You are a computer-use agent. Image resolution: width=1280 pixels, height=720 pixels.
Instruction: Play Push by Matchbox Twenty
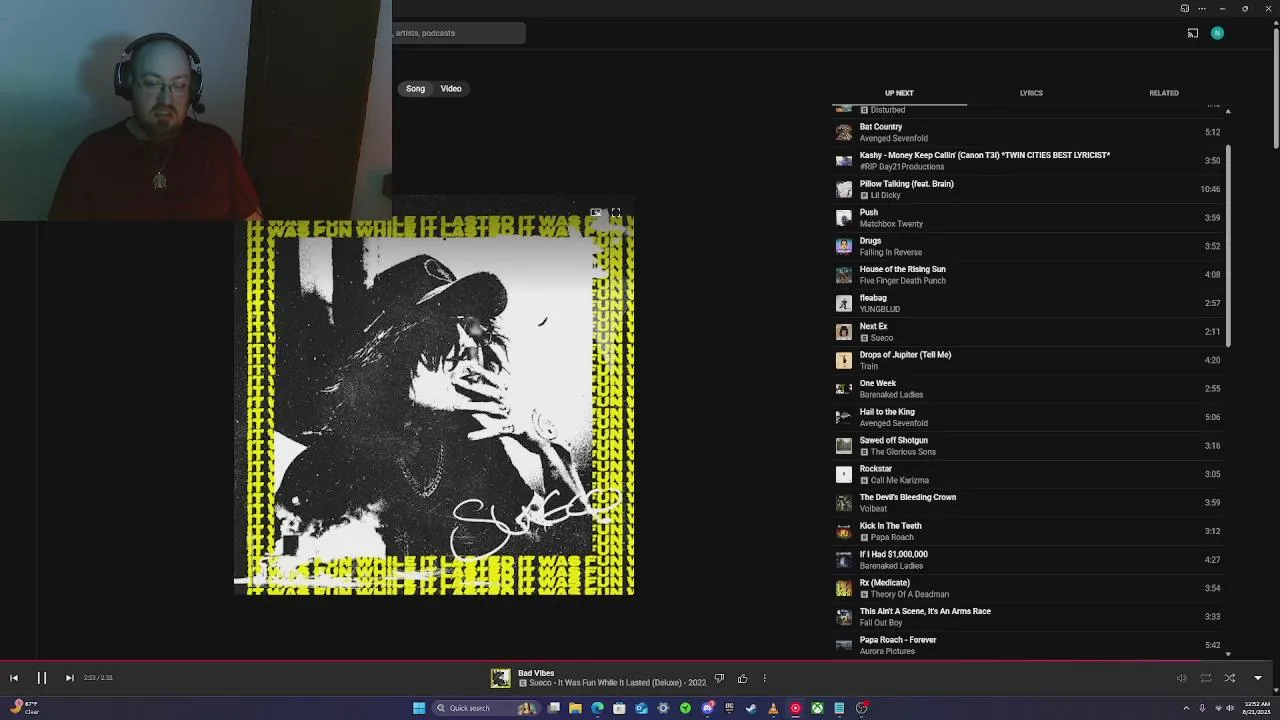pos(1030,218)
